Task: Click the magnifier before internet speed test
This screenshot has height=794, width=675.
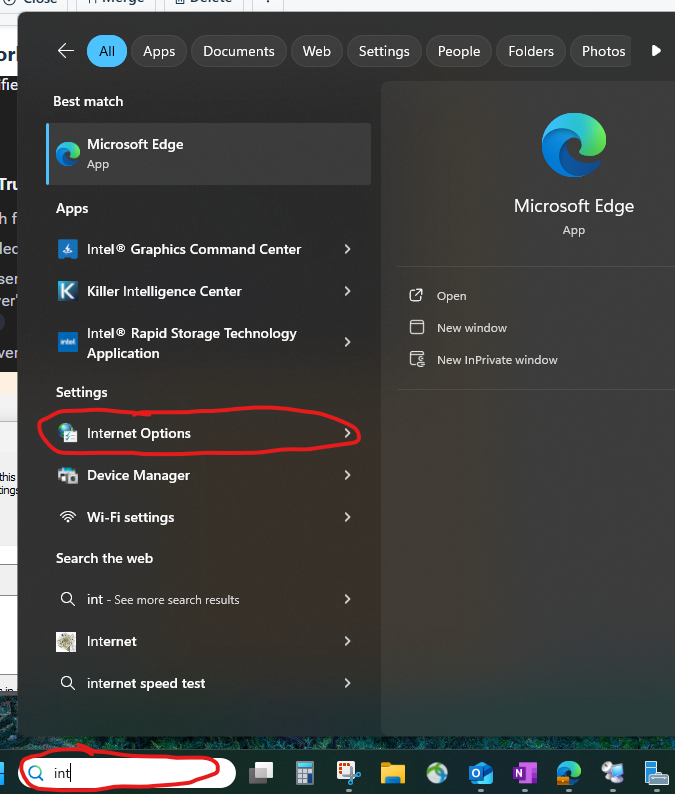Action: (x=67, y=683)
